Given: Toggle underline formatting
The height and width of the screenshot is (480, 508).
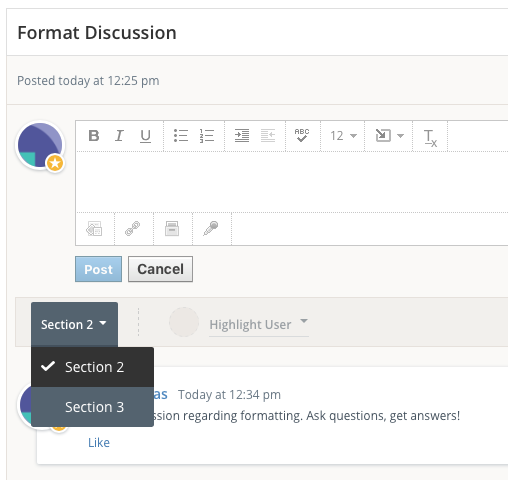Looking at the screenshot, I should (145, 136).
